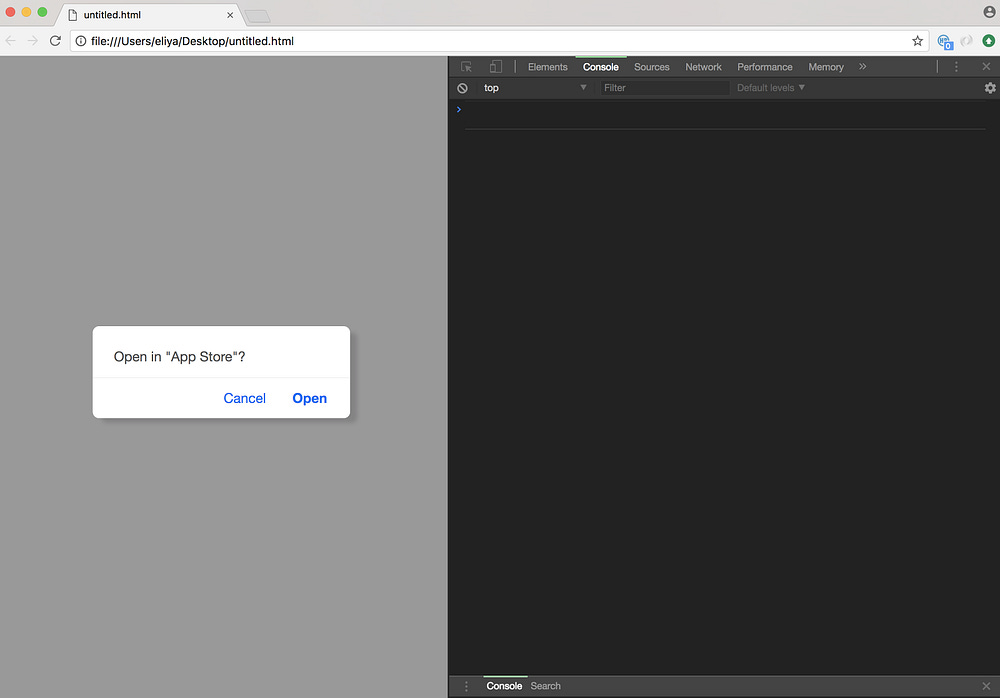Select the Search tab in bottom drawer
Screen dimensions: 1000x698
545,686
